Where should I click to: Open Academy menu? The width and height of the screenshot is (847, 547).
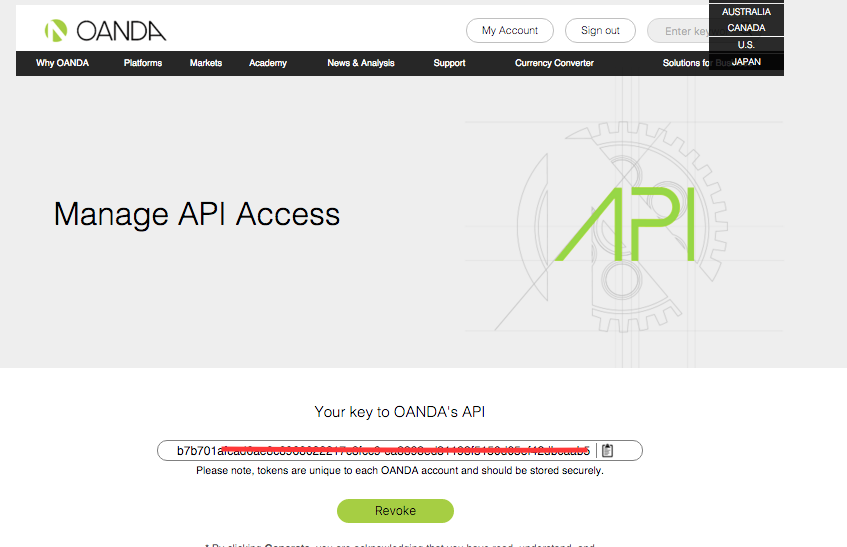point(268,63)
